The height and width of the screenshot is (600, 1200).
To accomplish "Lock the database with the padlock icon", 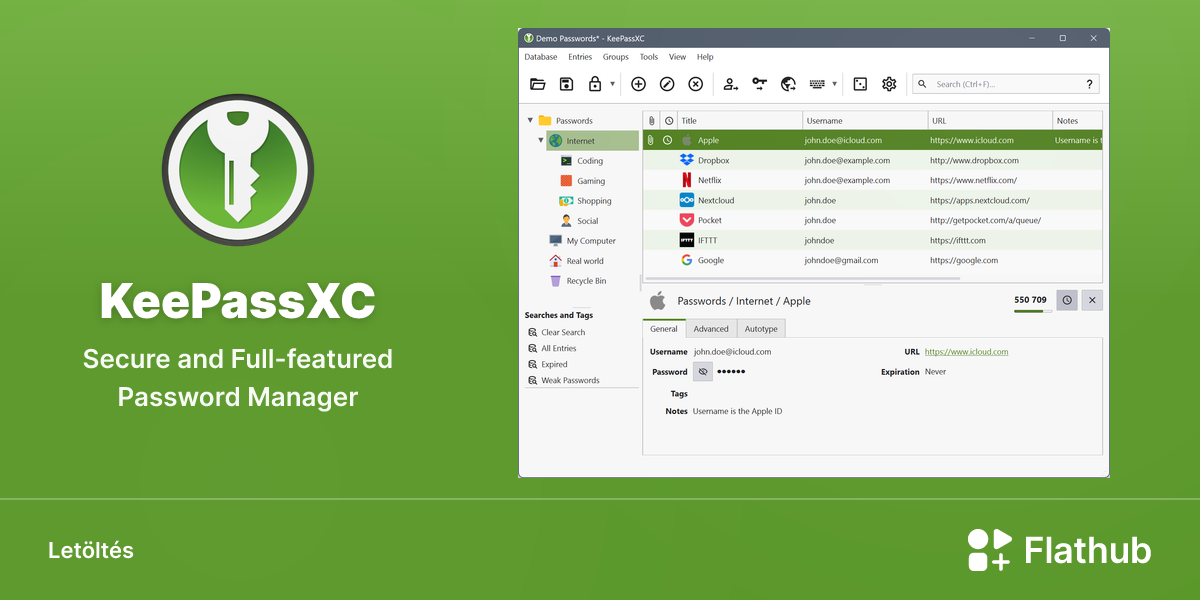I will click(x=595, y=84).
